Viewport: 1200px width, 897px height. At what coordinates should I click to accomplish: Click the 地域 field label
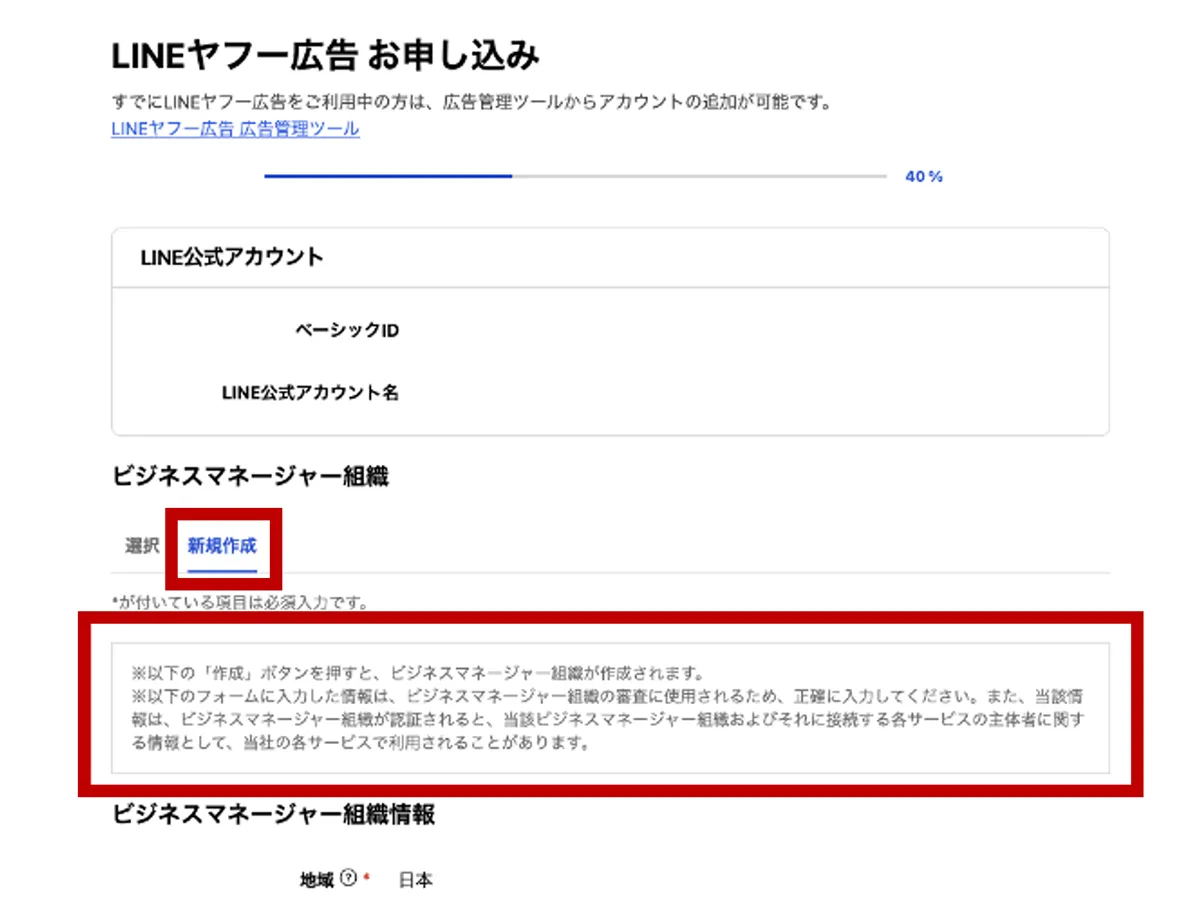pos(318,880)
